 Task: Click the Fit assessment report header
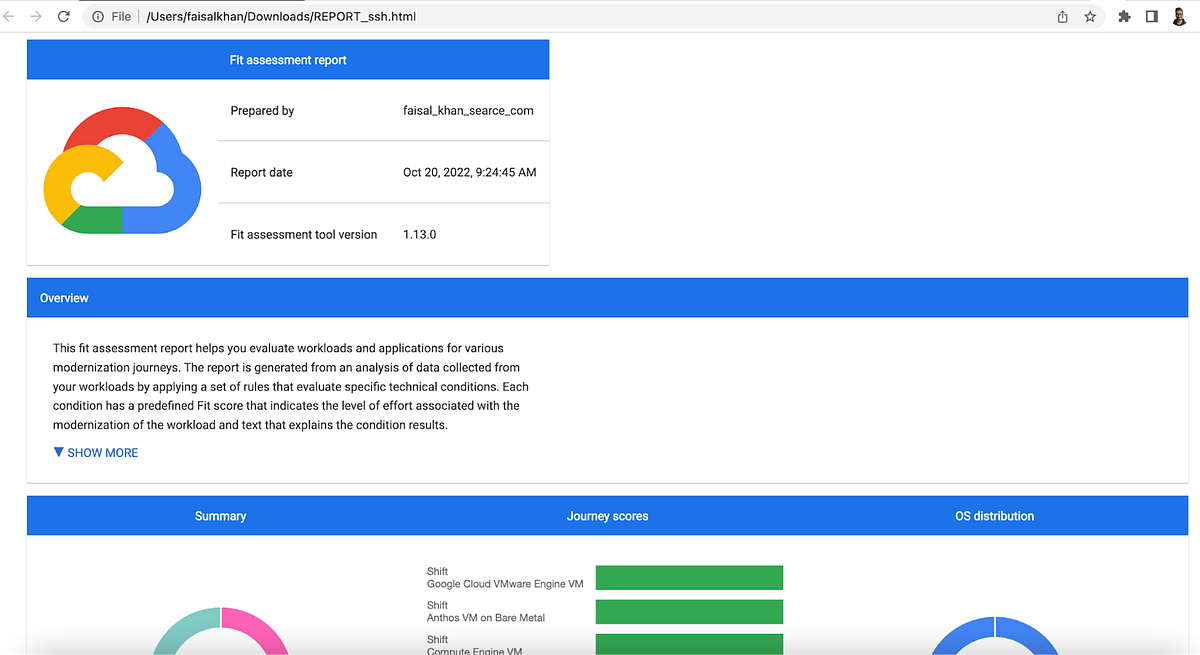click(x=288, y=59)
